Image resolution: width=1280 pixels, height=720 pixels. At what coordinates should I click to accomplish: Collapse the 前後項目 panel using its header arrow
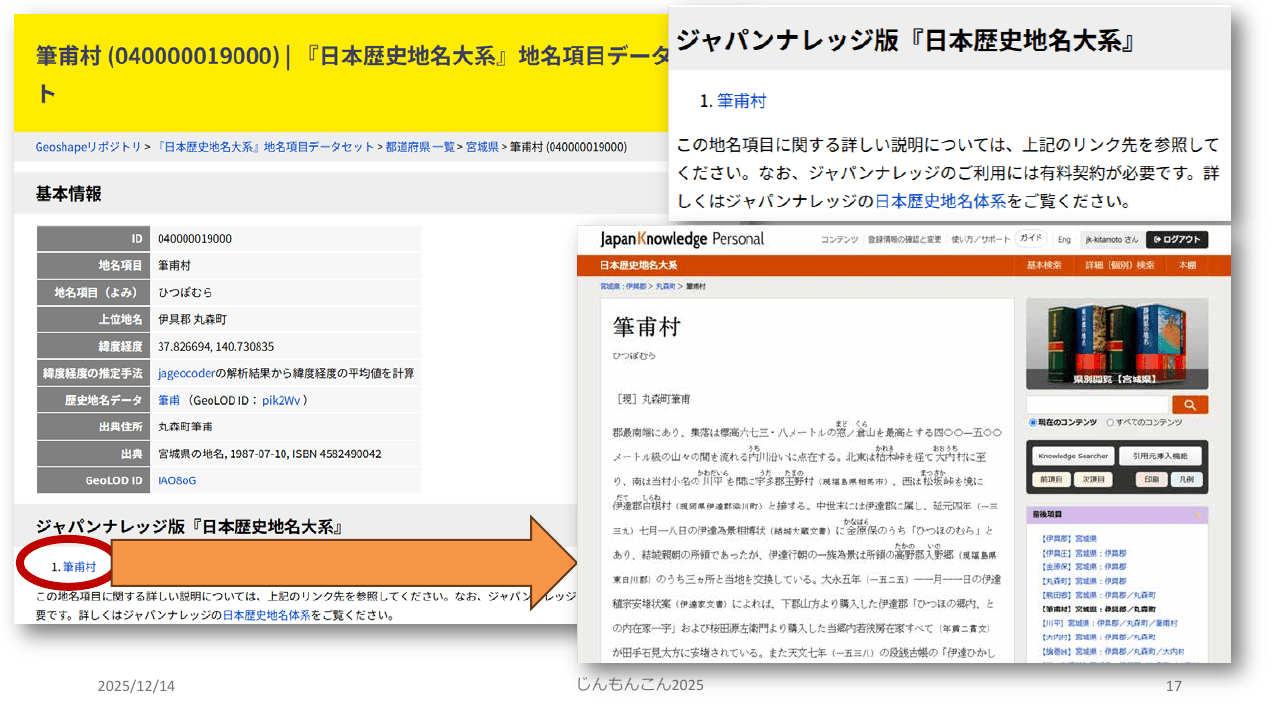pos(1198,515)
